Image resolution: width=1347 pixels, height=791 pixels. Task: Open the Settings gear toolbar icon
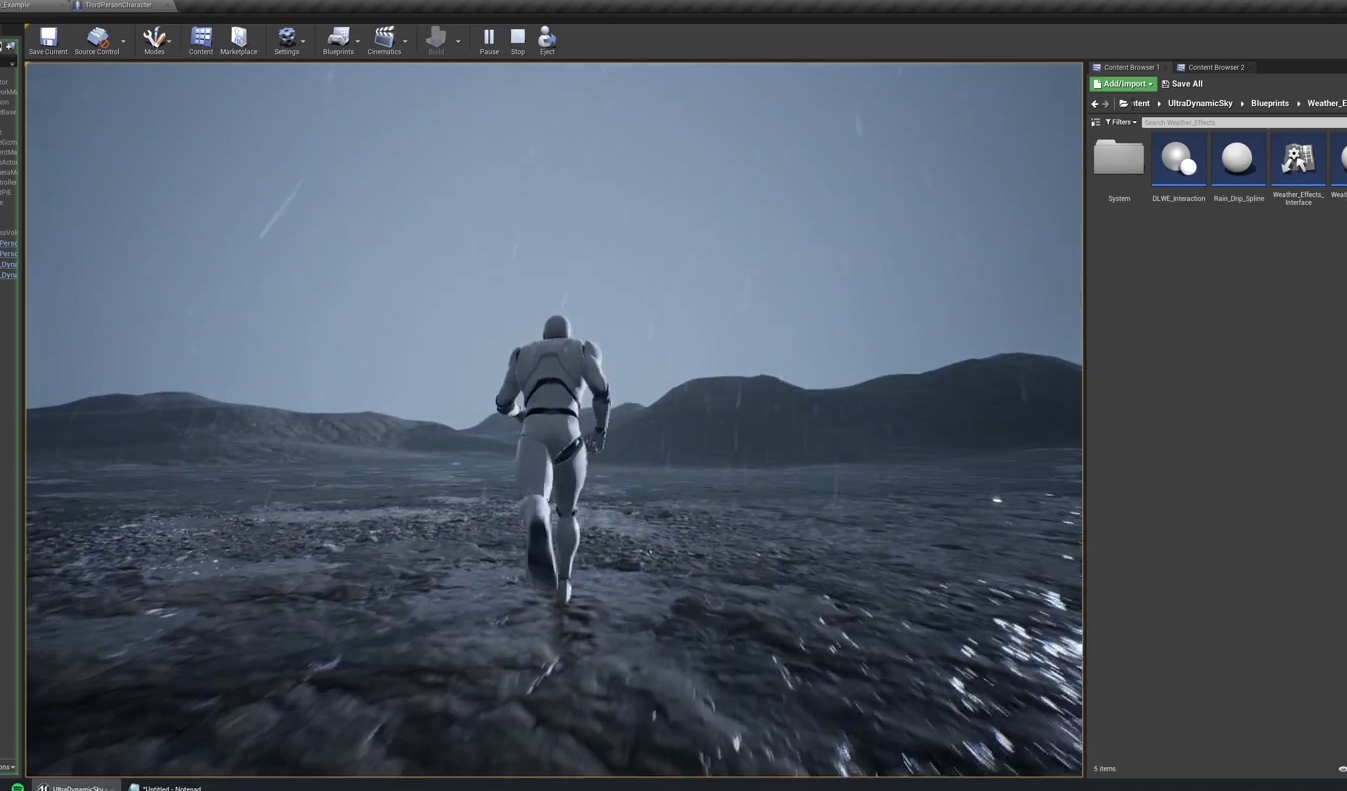pyautogui.click(x=287, y=40)
